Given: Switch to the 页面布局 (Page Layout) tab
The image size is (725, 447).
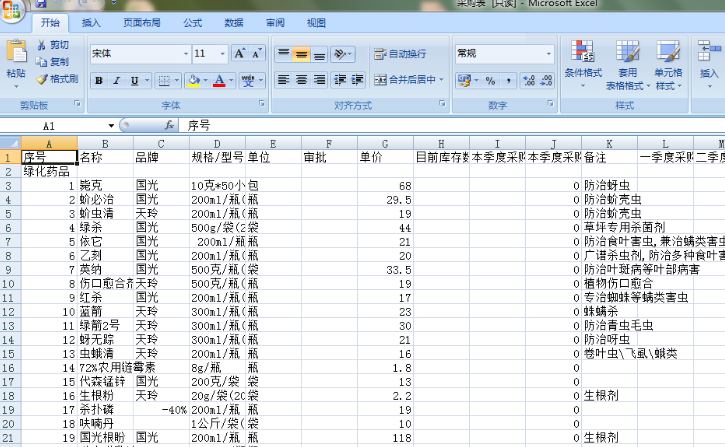Looking at the screenshot, I should [141, 23].
